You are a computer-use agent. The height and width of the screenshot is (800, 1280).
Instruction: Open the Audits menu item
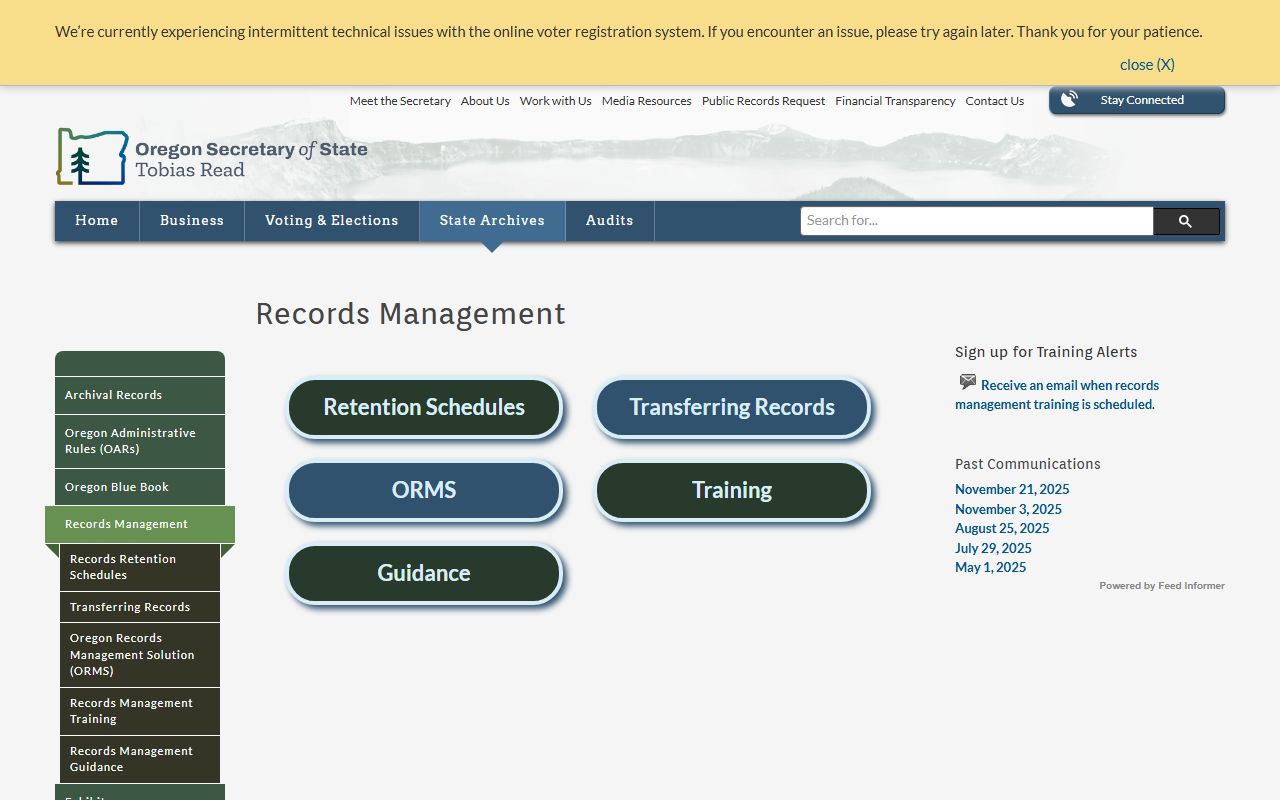[610, 221]
